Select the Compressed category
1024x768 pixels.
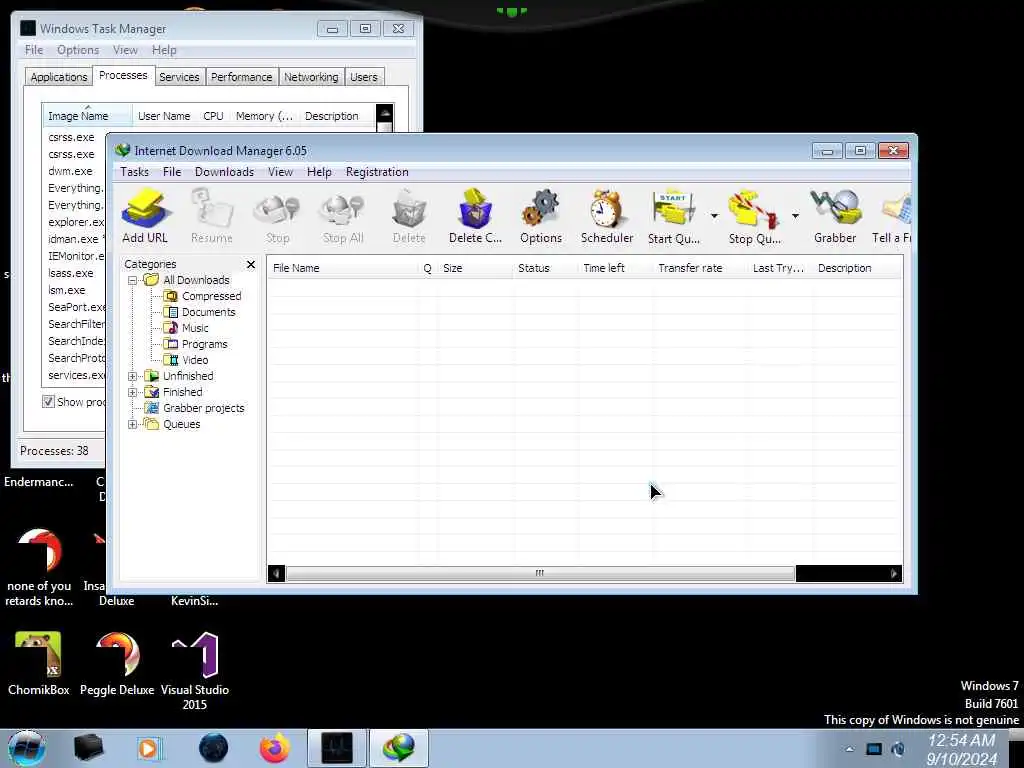tap(211, 296)
